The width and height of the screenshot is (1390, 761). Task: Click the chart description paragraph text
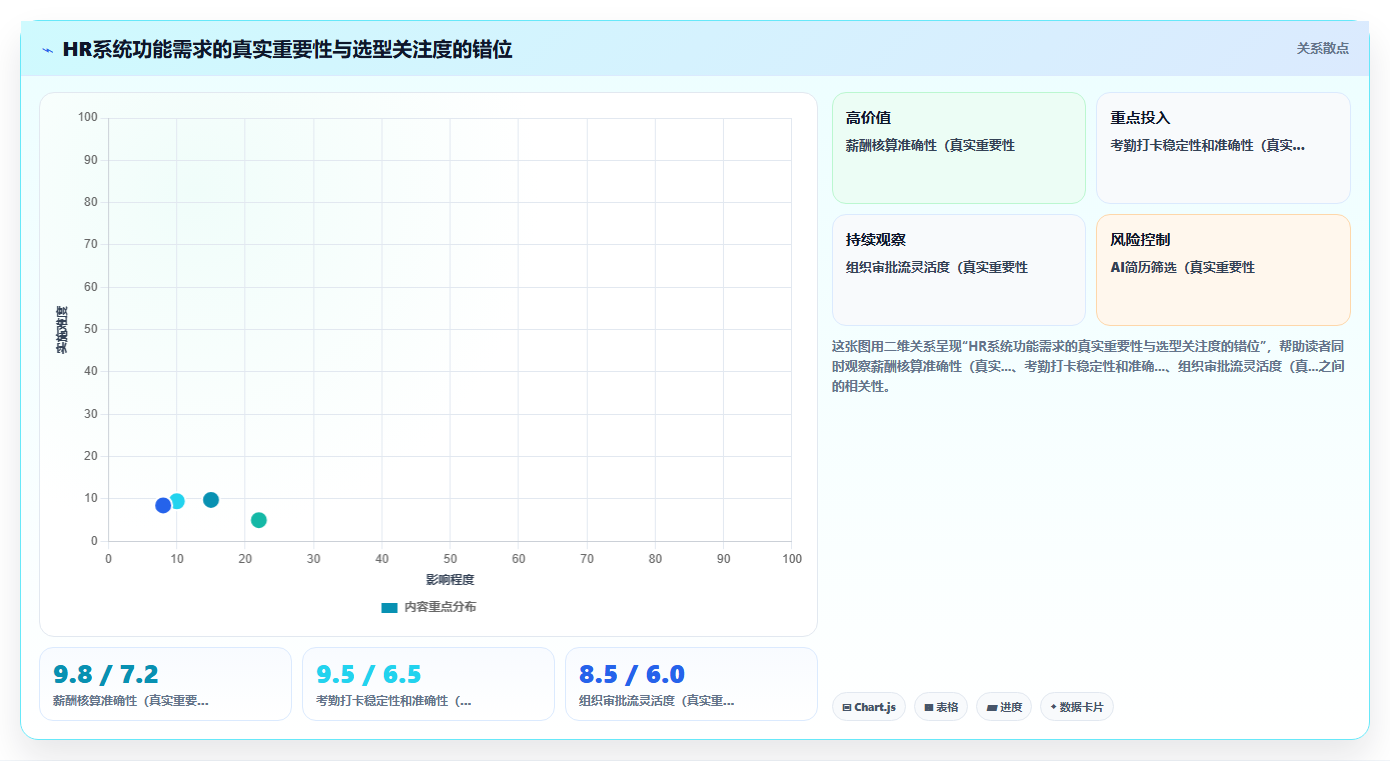pyautogui.click(x=1090, y=366)
